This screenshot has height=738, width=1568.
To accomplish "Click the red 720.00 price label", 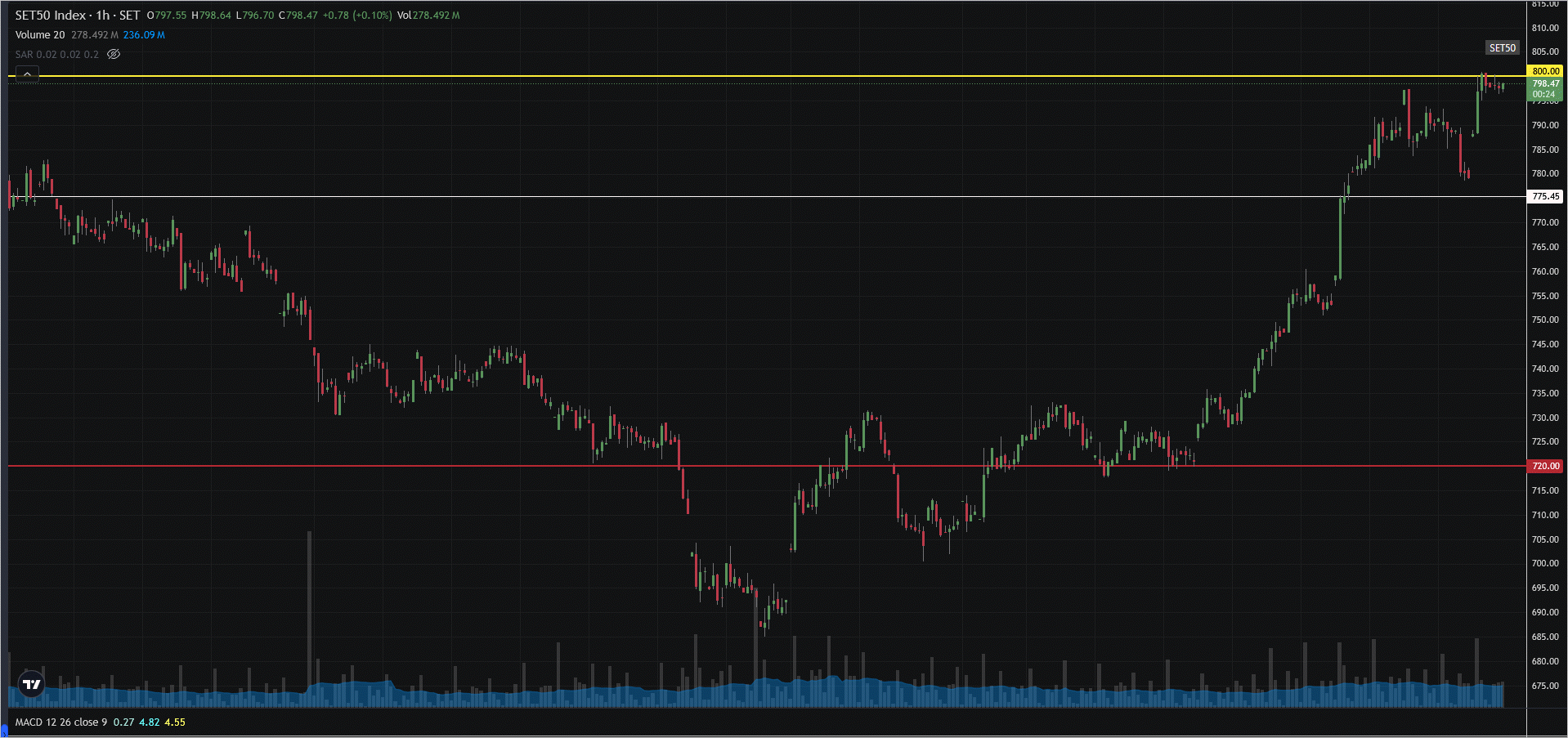I will coord(1545,466).
